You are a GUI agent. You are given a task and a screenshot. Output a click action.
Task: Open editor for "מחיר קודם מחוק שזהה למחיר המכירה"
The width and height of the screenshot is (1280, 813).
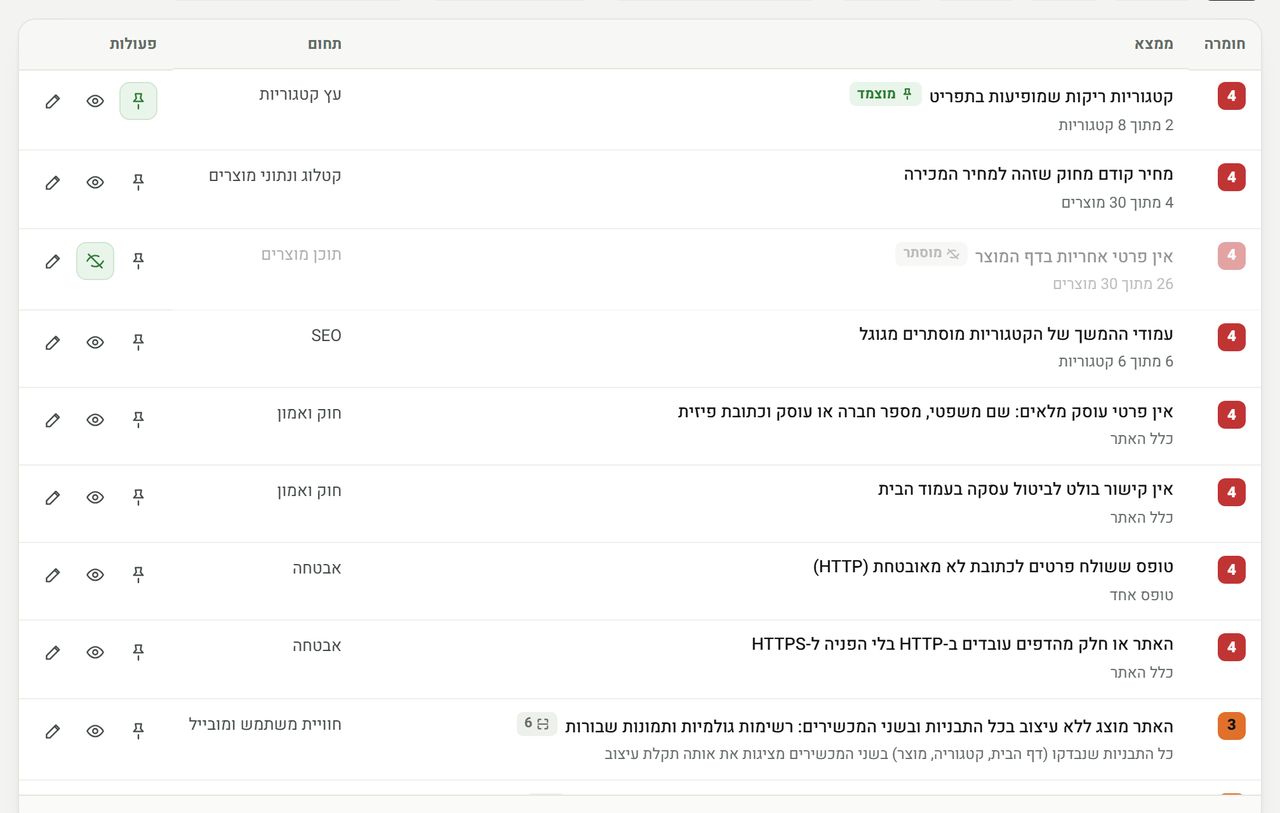[x=53, y=182]
